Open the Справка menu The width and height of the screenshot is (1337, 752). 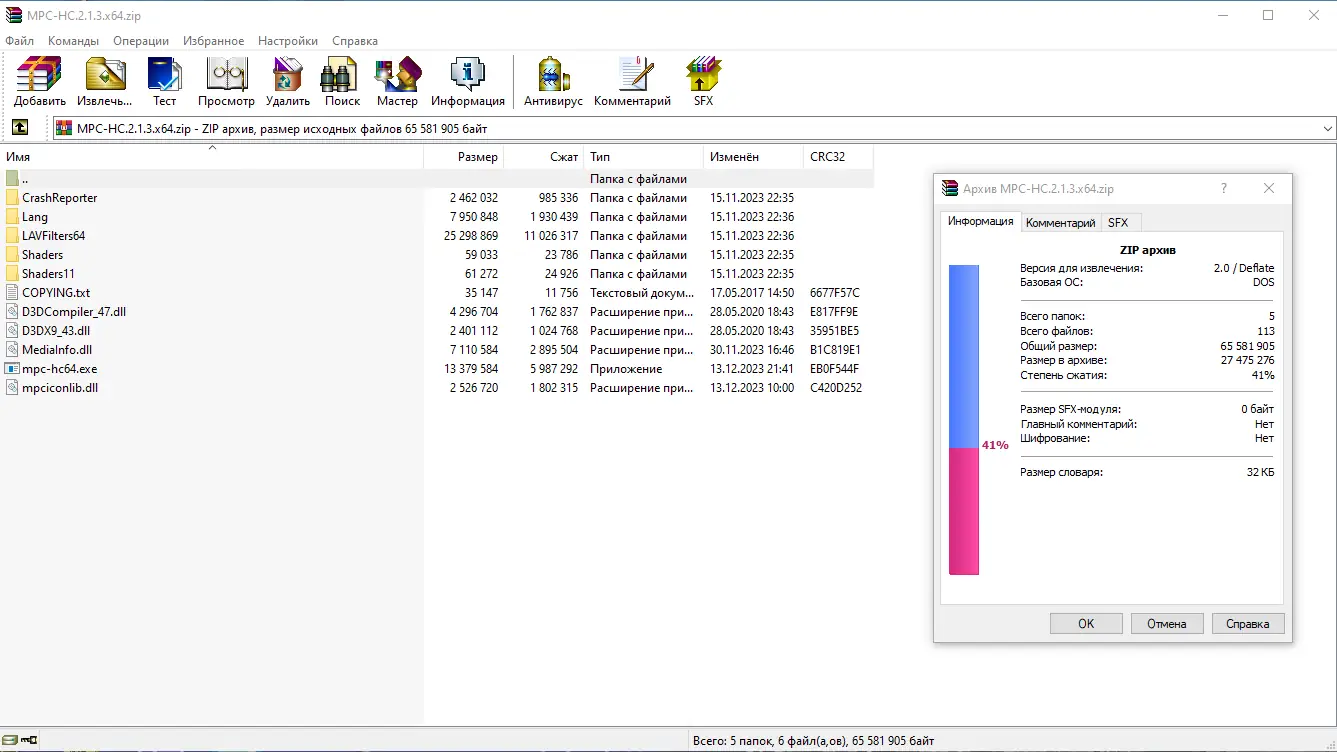click(355, 41)
